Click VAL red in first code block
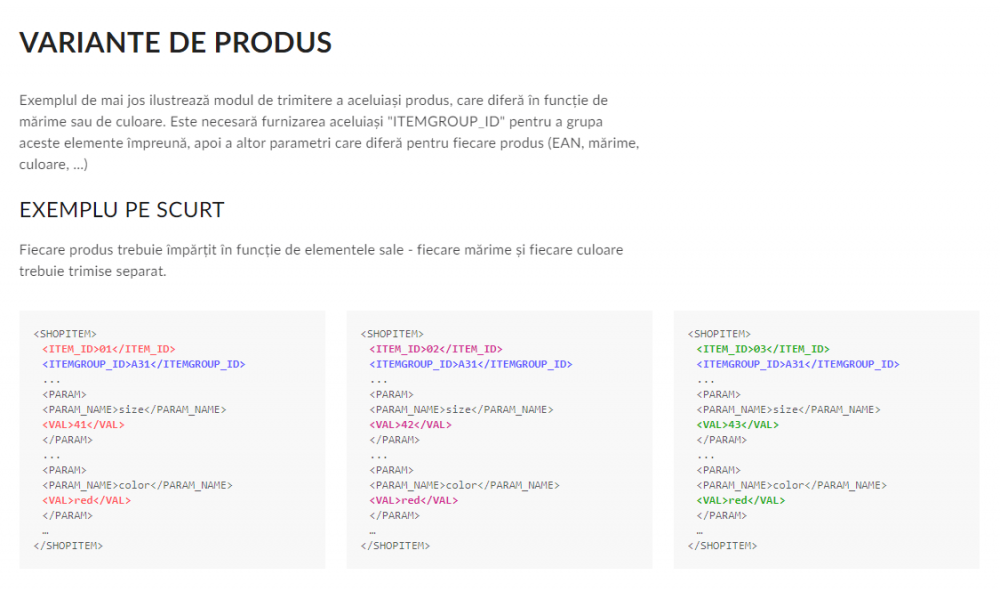 coord(87,500)
